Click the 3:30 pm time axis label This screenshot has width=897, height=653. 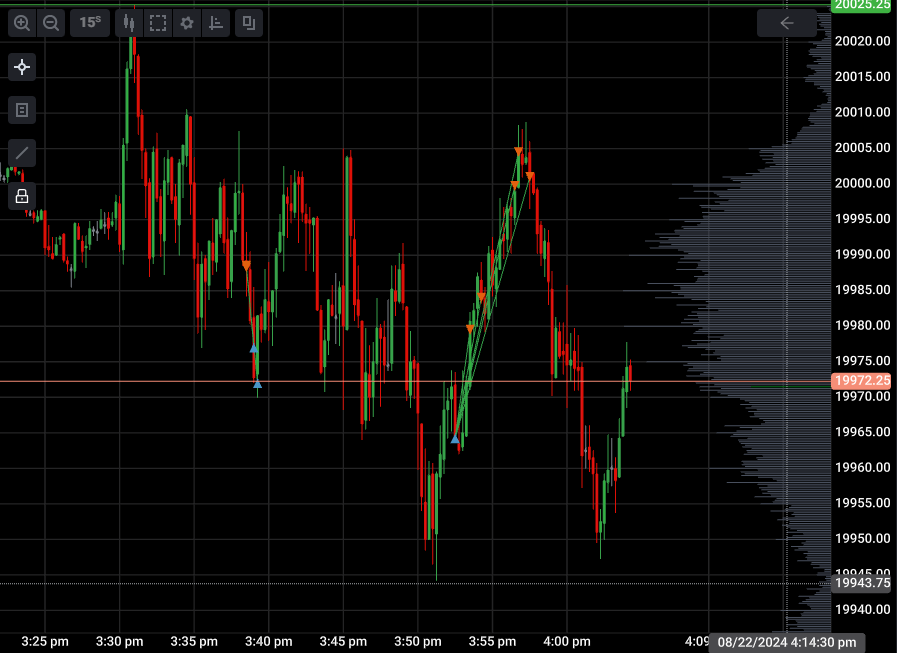[x=120, y=642]
